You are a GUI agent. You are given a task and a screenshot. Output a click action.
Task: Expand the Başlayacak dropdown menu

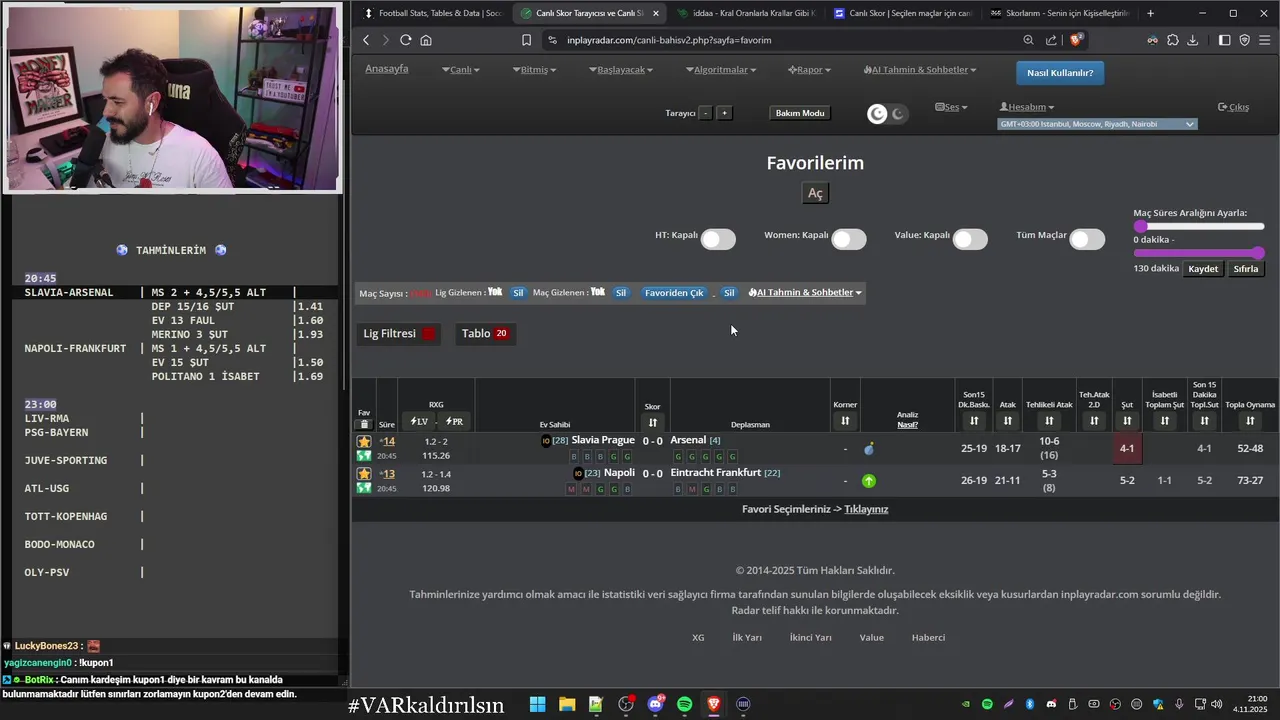click(x=621, y=70)
